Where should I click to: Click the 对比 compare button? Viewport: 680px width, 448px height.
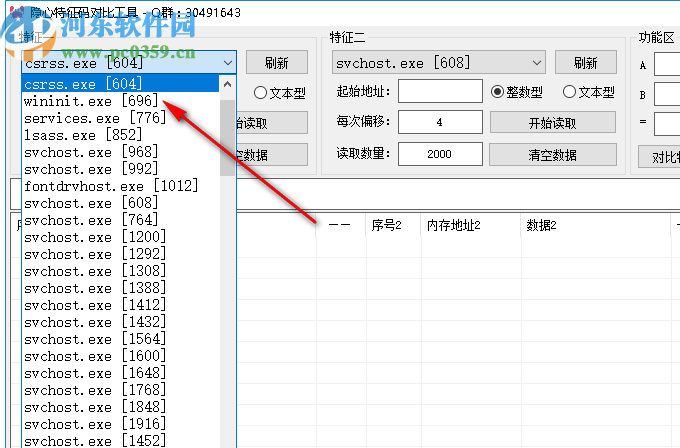659,157
